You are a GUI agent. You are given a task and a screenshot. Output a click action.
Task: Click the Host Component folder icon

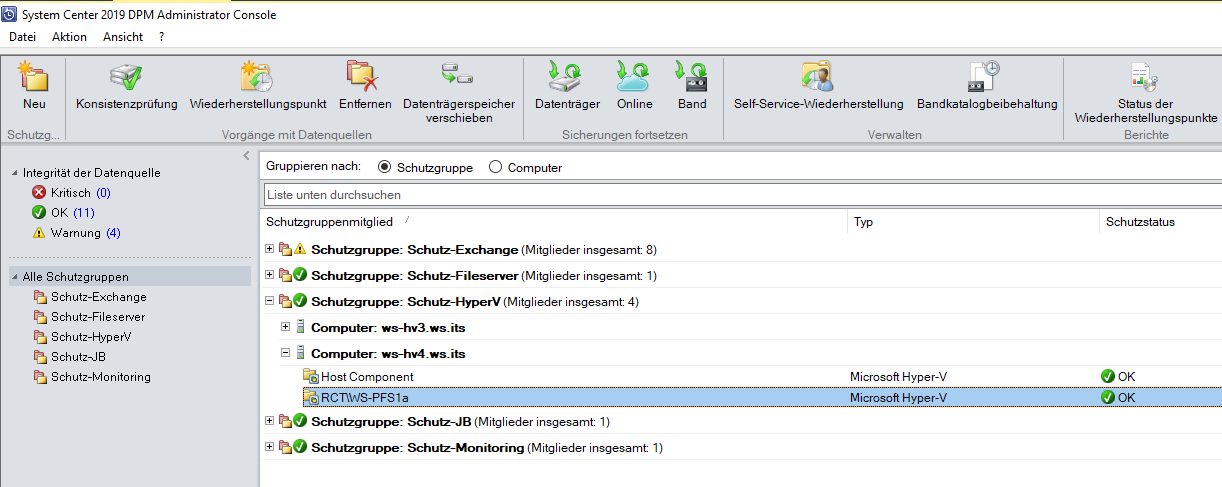click(311, 377)
